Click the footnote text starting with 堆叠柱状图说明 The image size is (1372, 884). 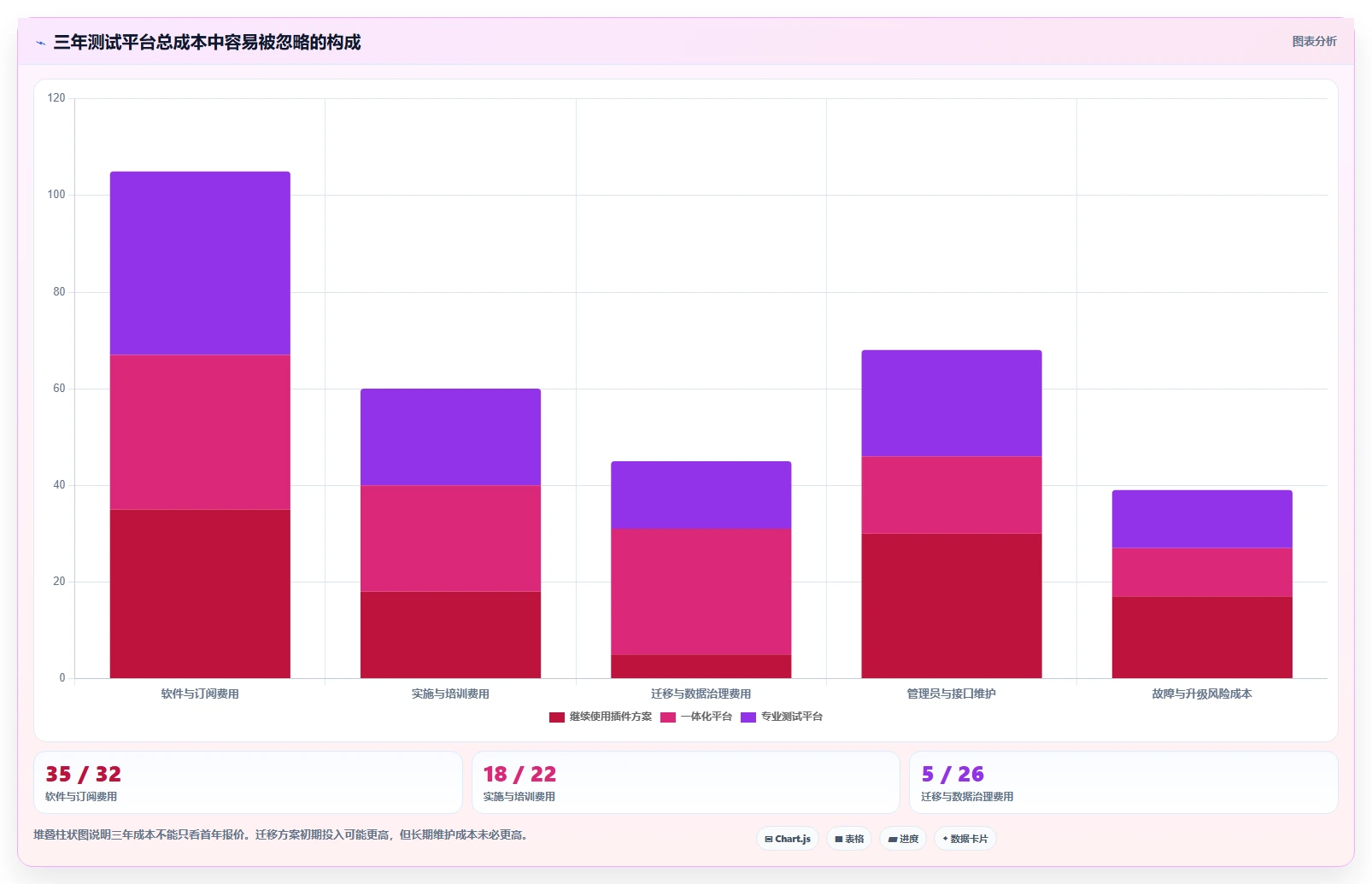point(281,835)
